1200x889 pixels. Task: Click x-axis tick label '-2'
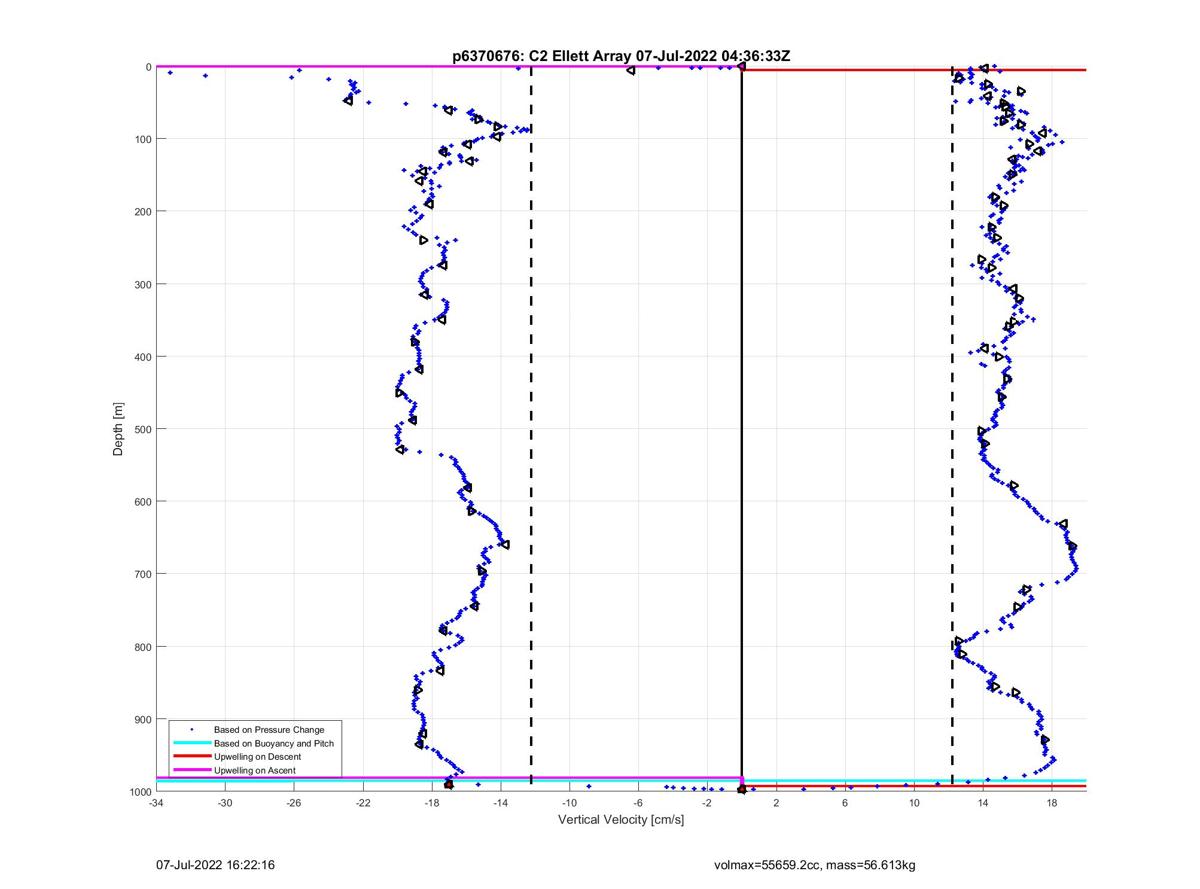click(707, 802)
